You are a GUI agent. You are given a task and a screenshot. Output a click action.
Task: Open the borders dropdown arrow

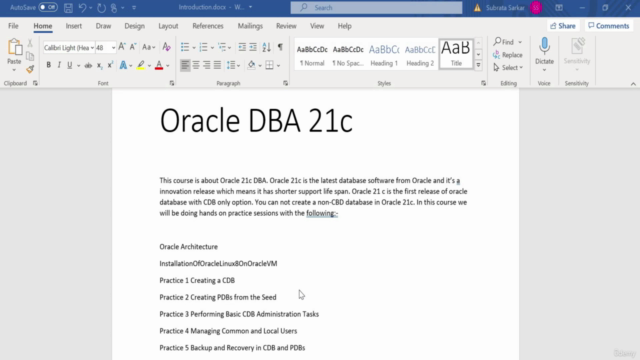(278, 65)
